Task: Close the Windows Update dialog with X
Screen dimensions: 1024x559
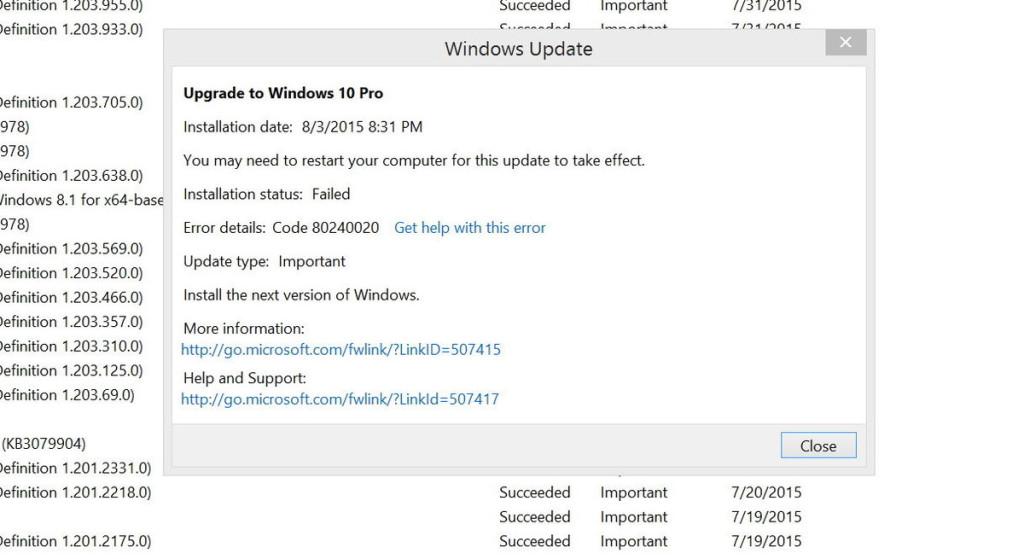Action: point(845,42)
